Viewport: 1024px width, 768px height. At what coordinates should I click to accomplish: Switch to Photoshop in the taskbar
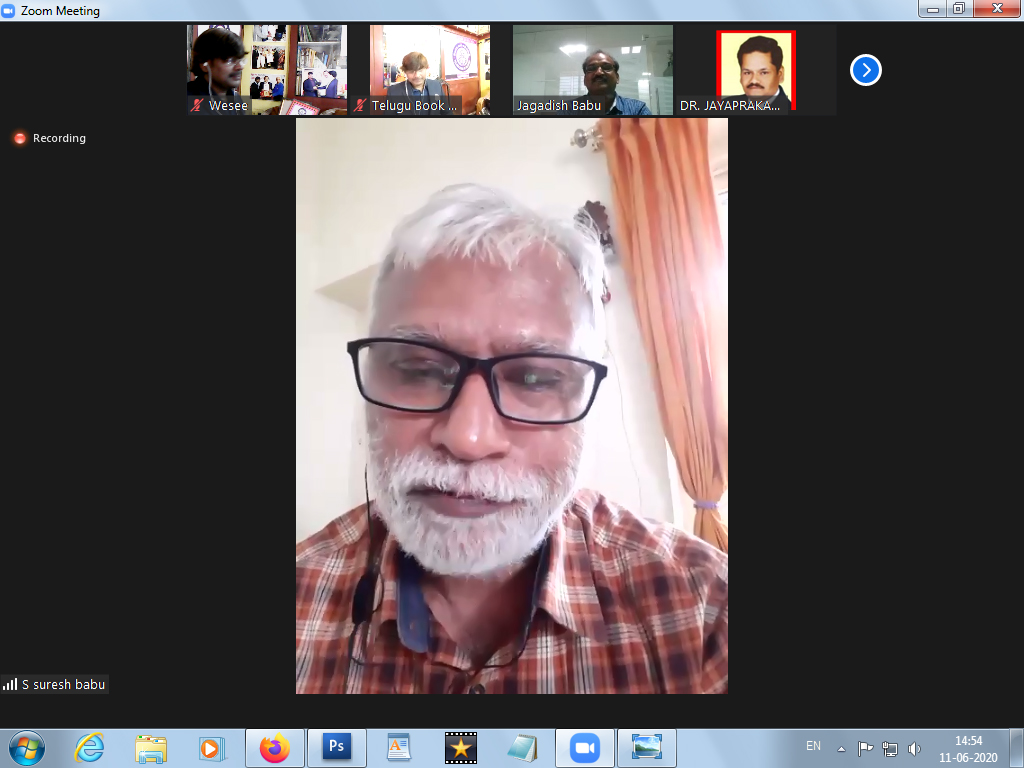click(336, 747)
